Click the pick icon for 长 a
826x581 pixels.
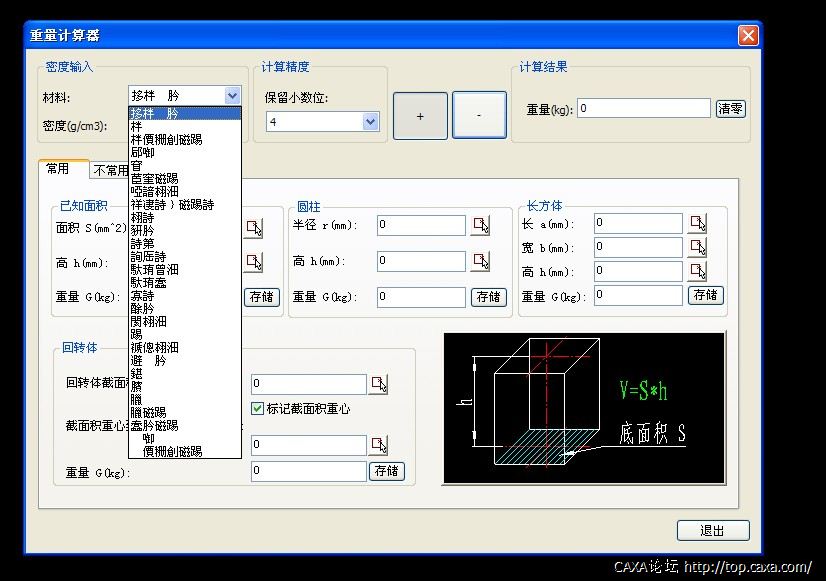(x=698, y=223)
